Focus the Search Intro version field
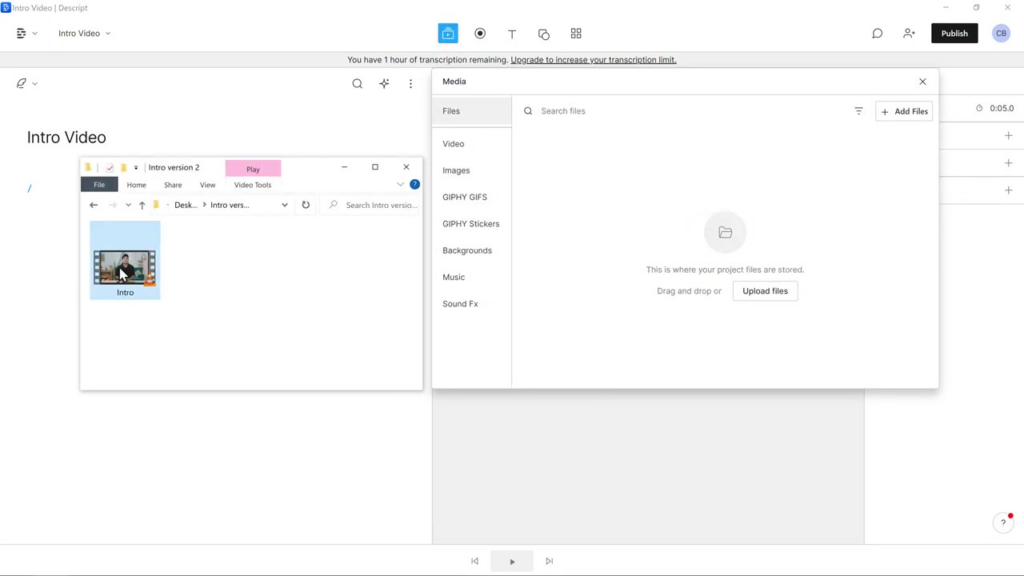 pos(372,205)
